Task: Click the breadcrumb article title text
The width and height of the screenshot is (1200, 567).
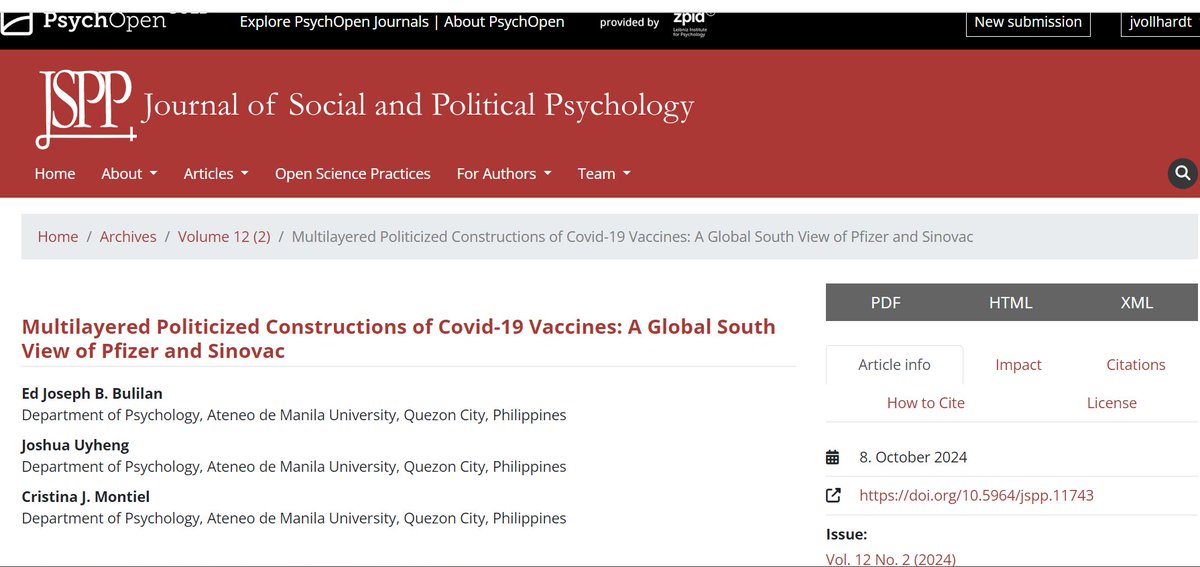Action: [632, 237]
